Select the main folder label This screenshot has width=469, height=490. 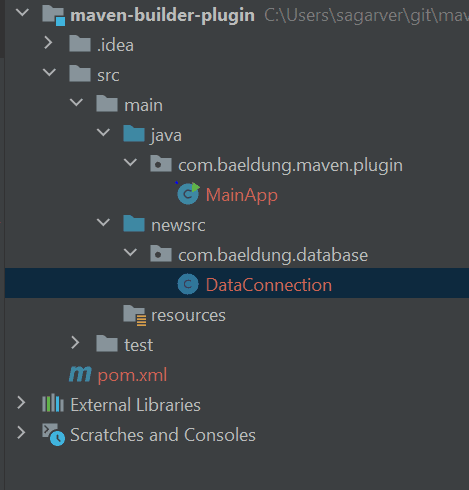point(144,105)
